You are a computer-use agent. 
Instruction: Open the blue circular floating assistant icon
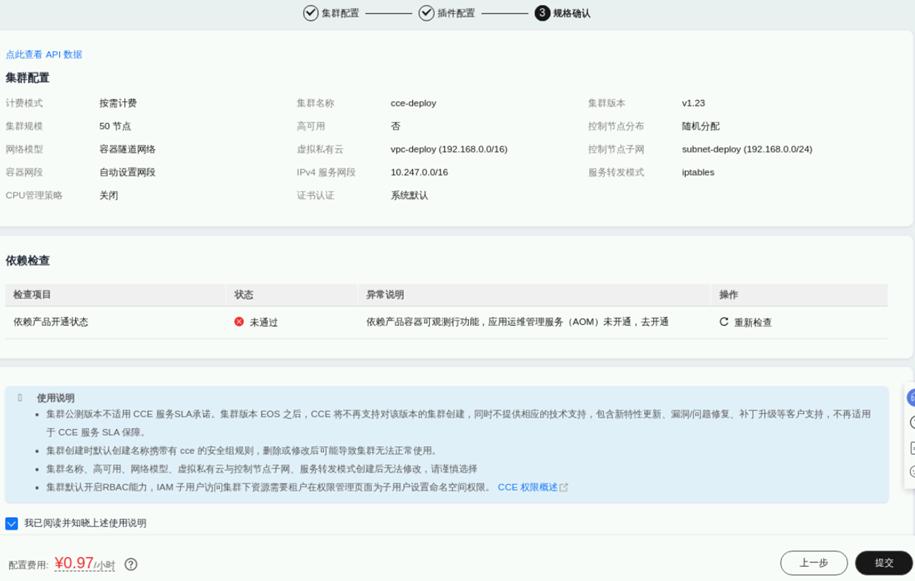tap(911, 398)
